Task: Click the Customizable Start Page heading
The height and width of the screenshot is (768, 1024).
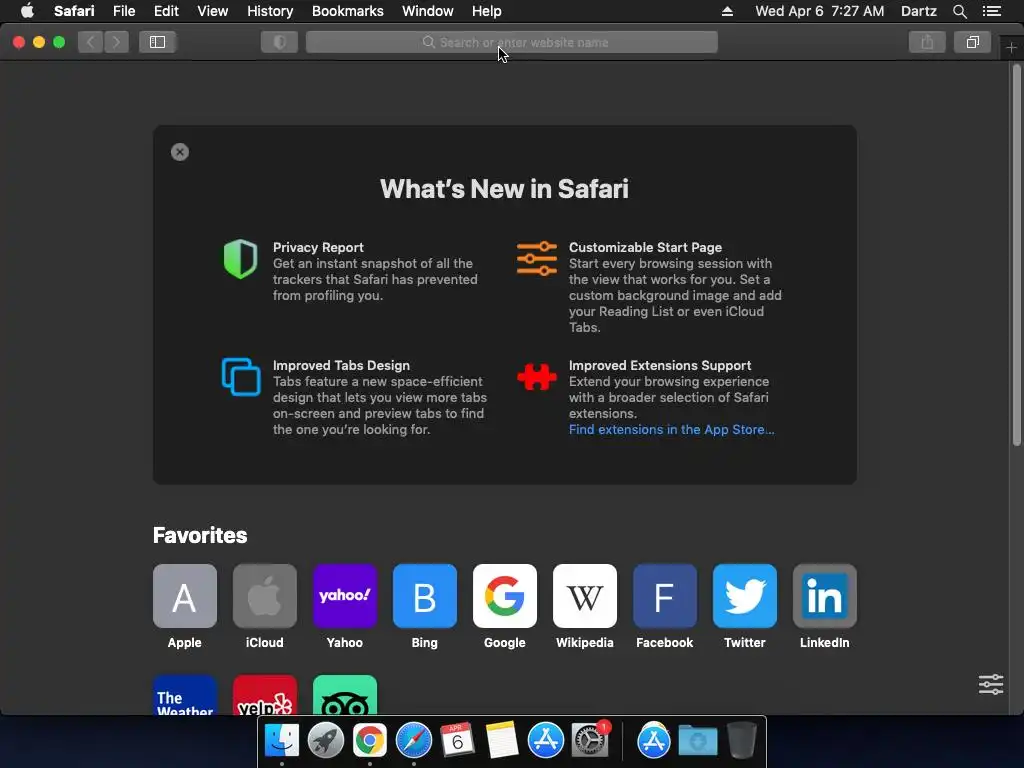Action: 645,248
